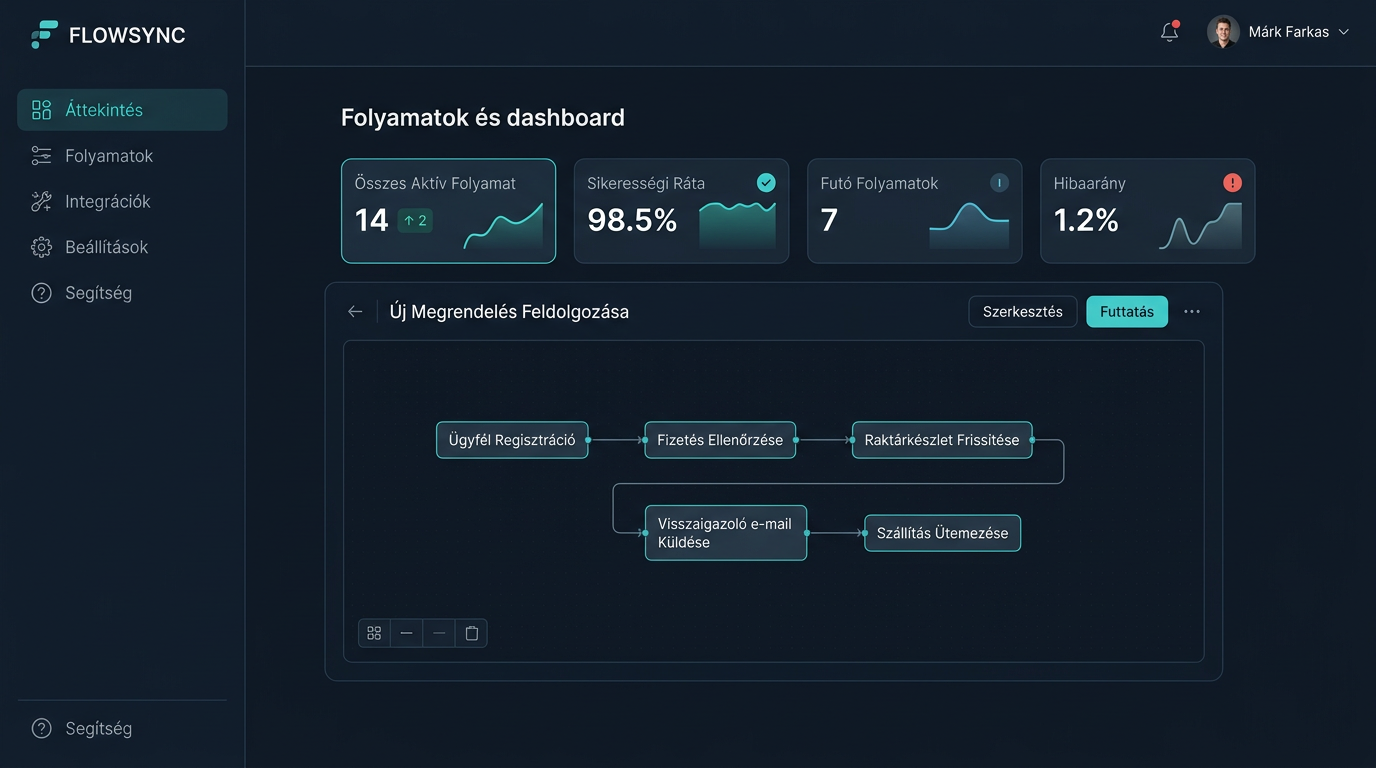
Task: Click the Hibaarány red alert icon
Action: pos(1232,183)
